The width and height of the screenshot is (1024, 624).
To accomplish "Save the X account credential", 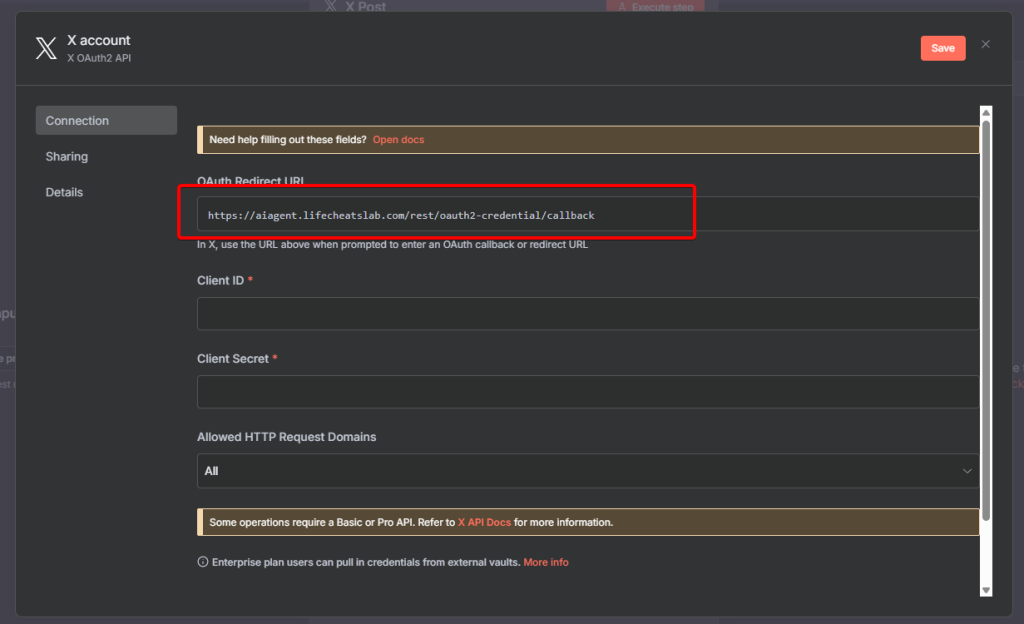I will [942, 48].
